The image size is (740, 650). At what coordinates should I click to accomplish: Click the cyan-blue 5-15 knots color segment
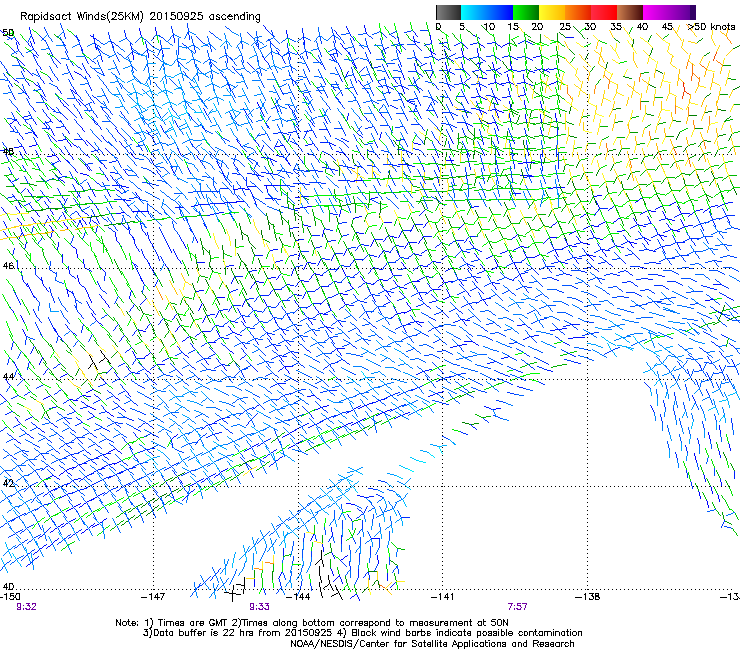487,12
